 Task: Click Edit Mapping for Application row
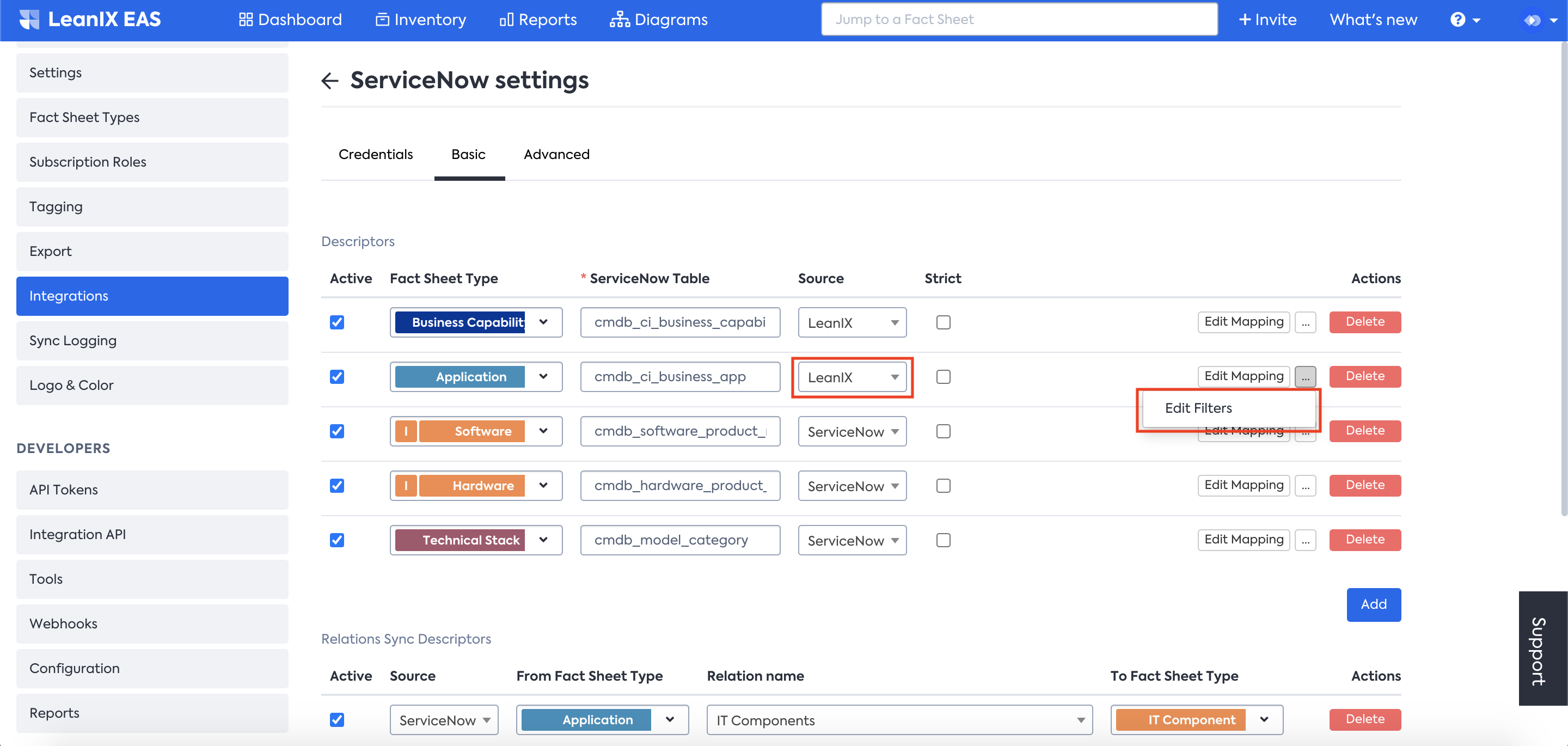(x=1244, y=376)
